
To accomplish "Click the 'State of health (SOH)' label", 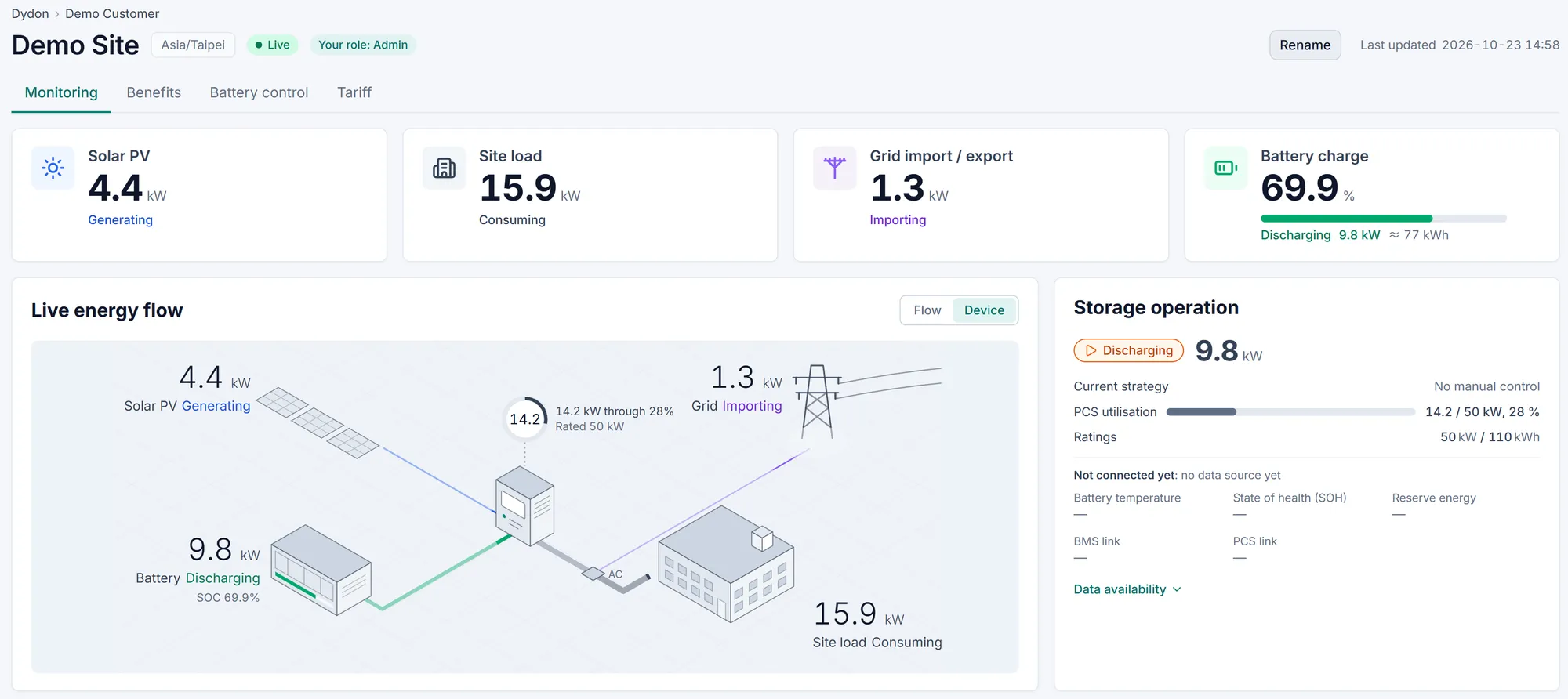I will (1290, 498).
